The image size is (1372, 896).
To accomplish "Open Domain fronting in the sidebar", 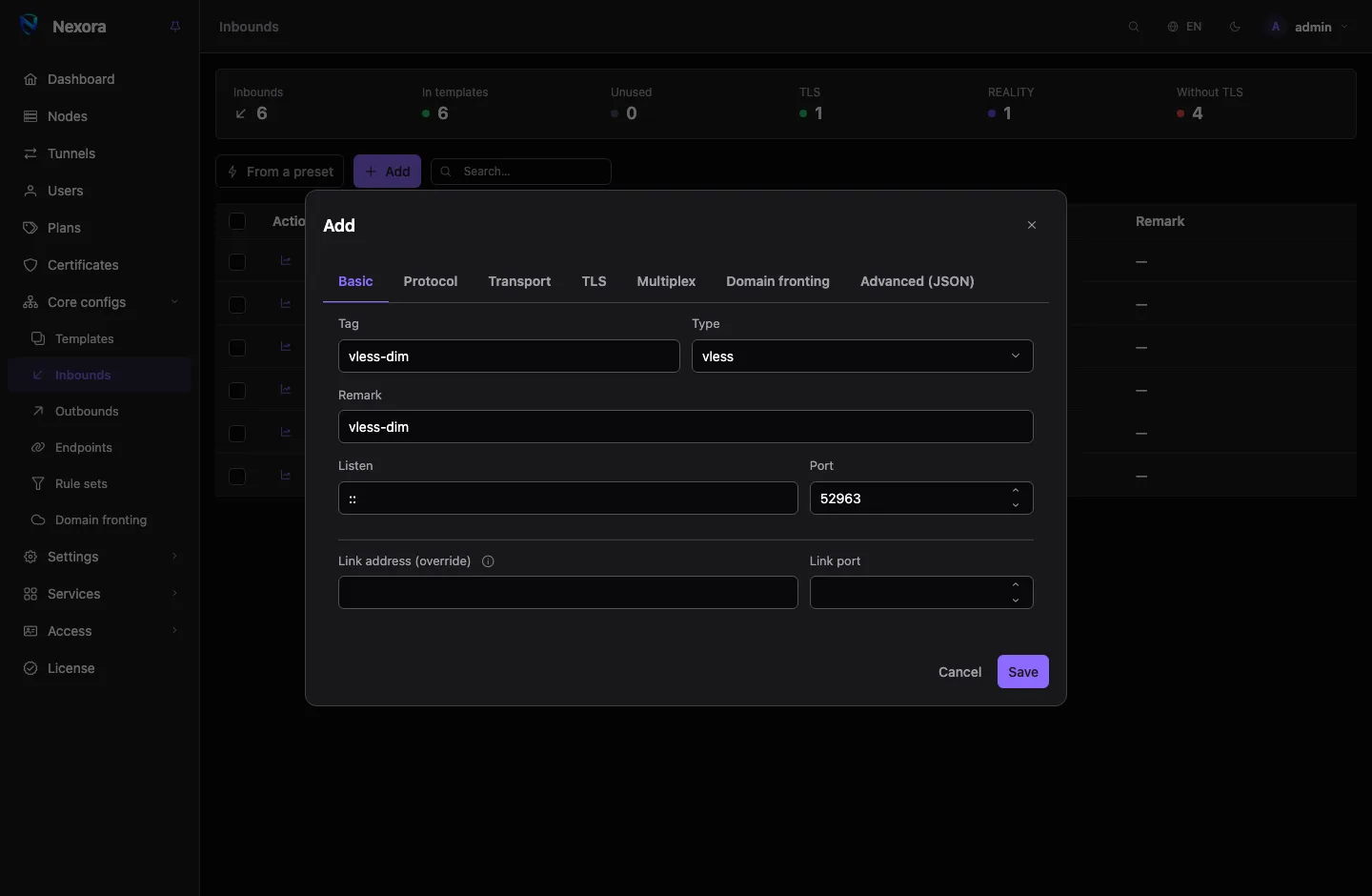I will (x=100, y=519).
